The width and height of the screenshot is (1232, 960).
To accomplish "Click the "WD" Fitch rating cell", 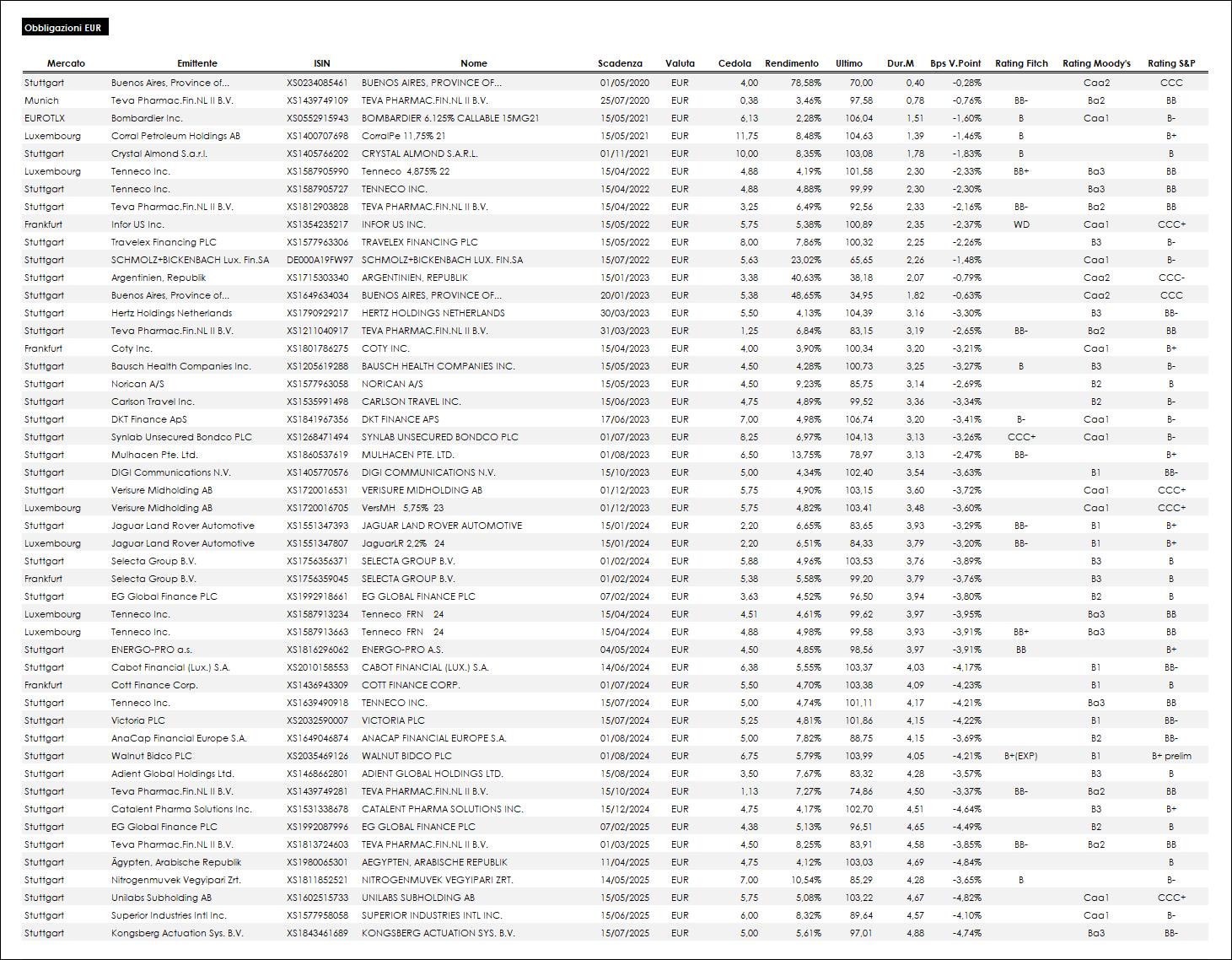I will click(x=1021, y=224).
